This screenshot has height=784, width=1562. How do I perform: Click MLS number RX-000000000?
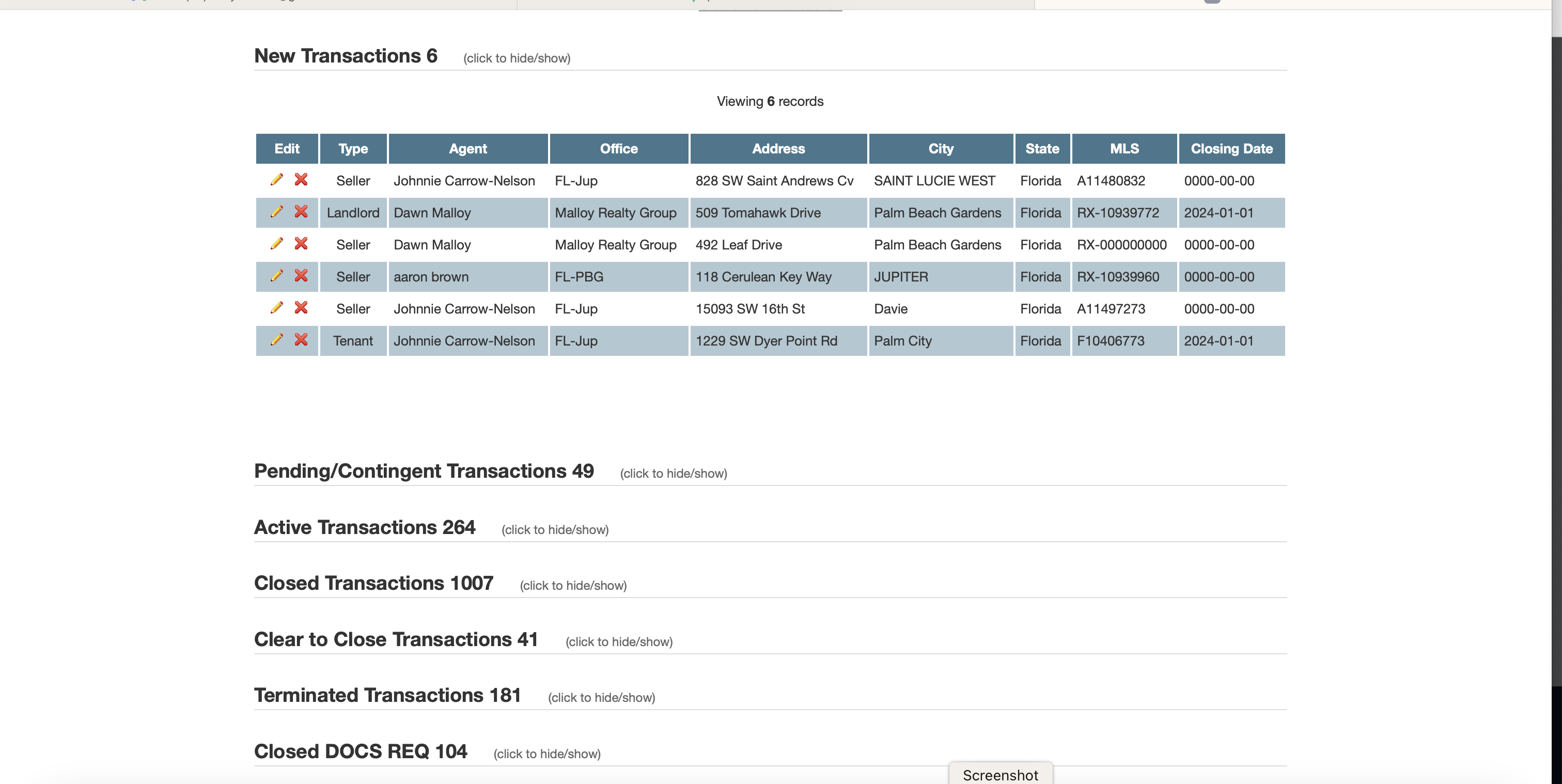(1122, 245)
